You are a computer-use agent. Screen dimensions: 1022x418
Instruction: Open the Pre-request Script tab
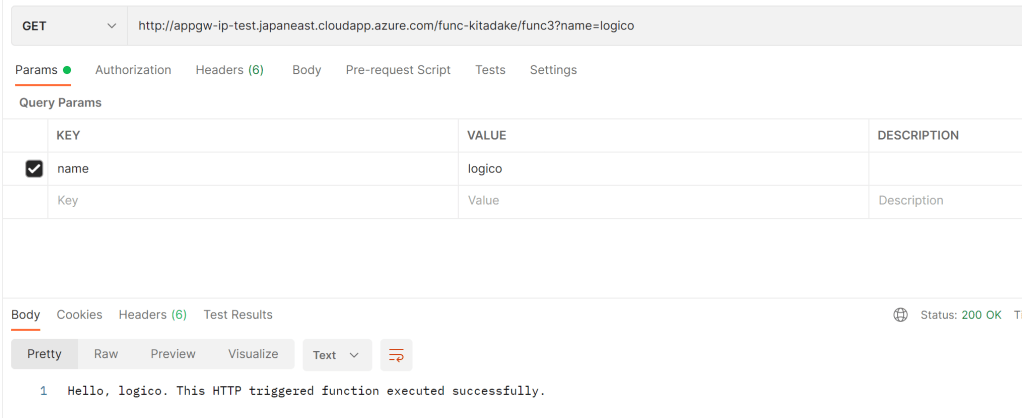(398, 70)
